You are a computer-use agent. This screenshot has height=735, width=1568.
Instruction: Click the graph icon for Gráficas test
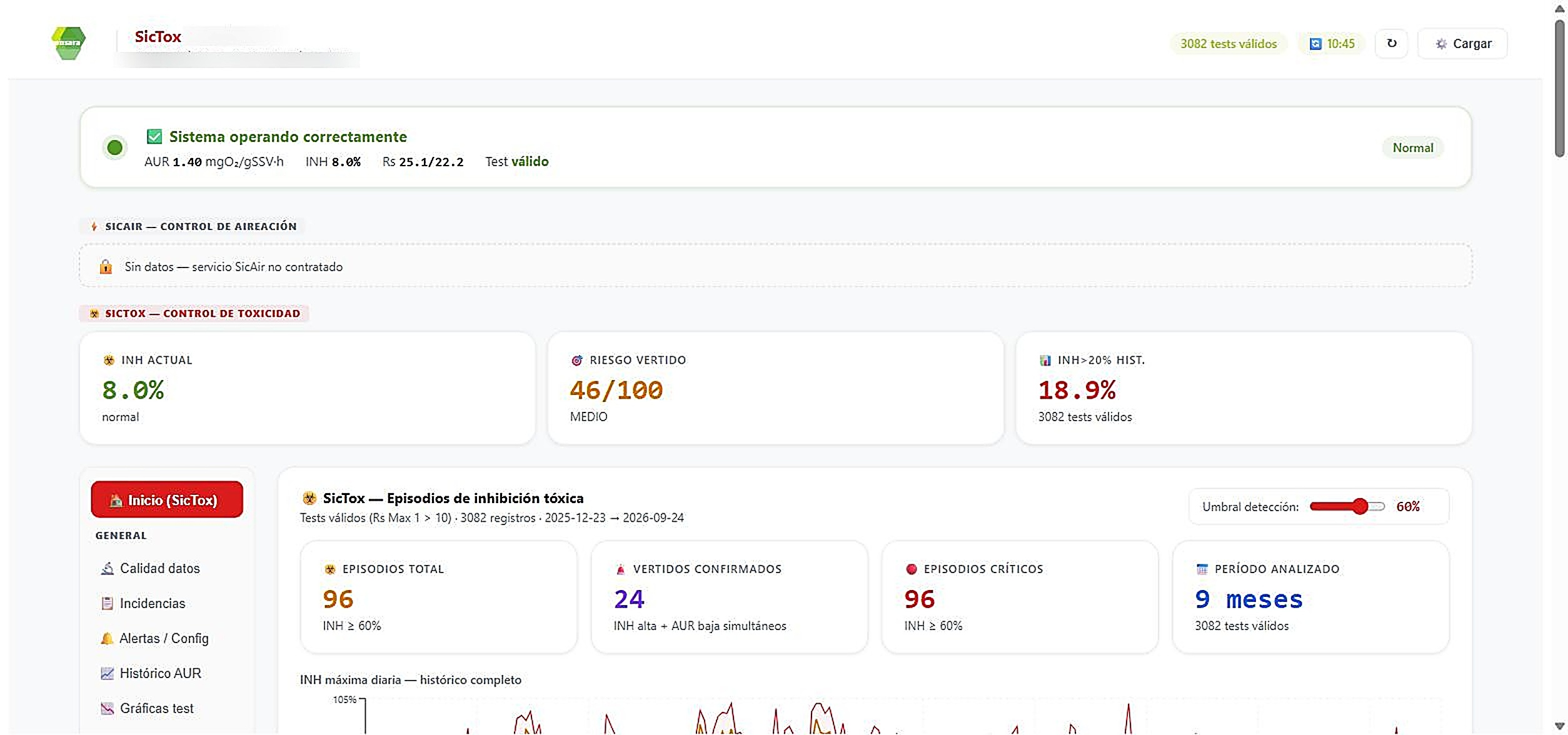[108, 708]
